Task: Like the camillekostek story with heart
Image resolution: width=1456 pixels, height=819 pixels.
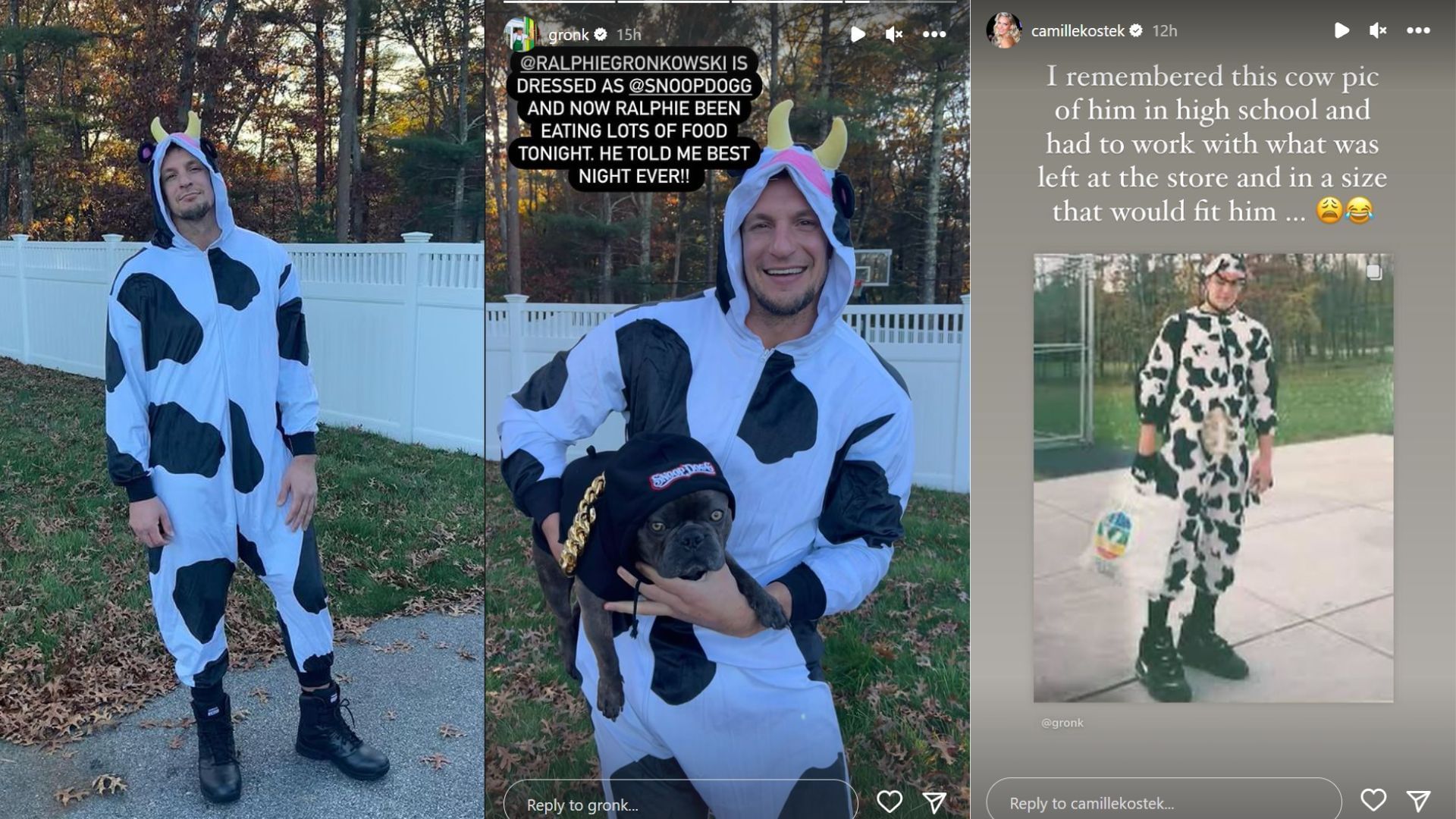Action: coord(1373,800)
